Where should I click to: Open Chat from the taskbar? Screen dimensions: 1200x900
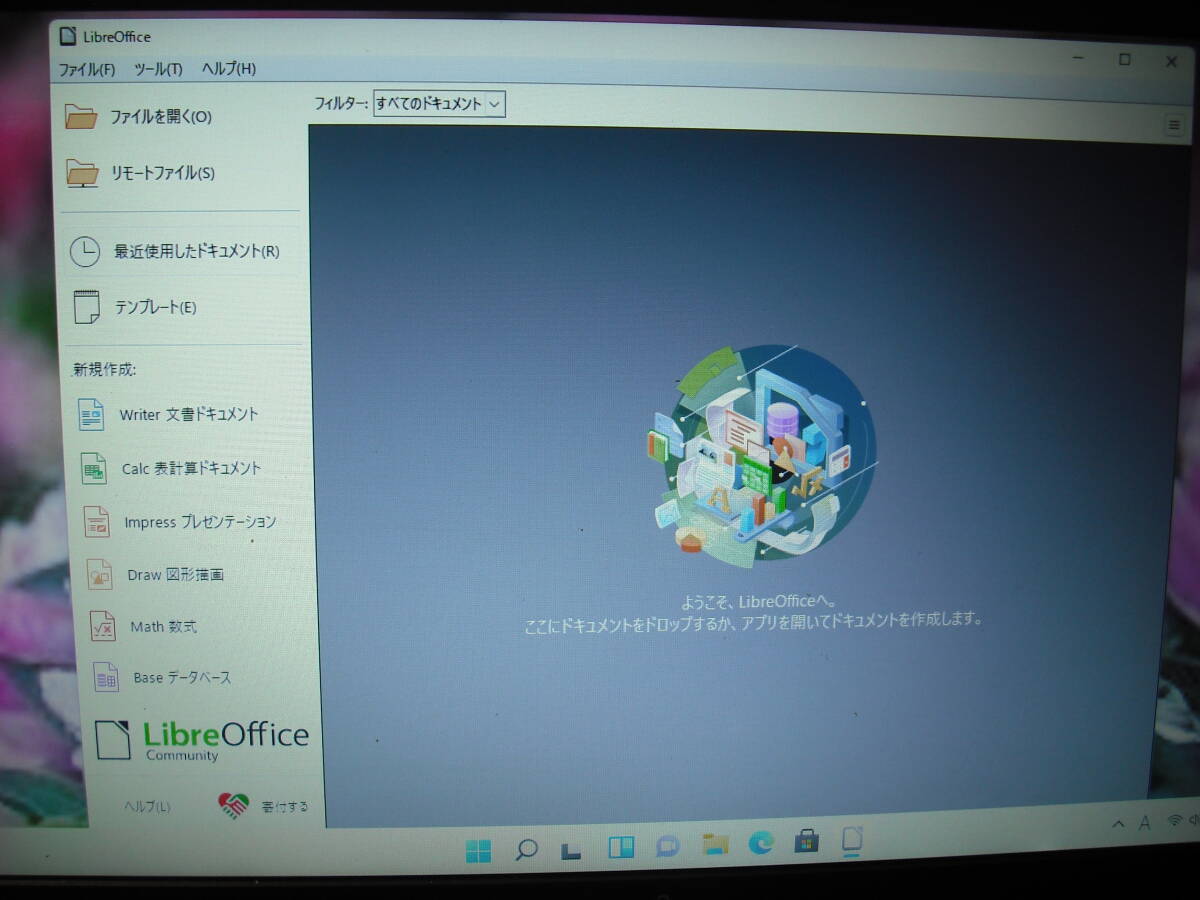pyautogui.click(x=667, y=847)
